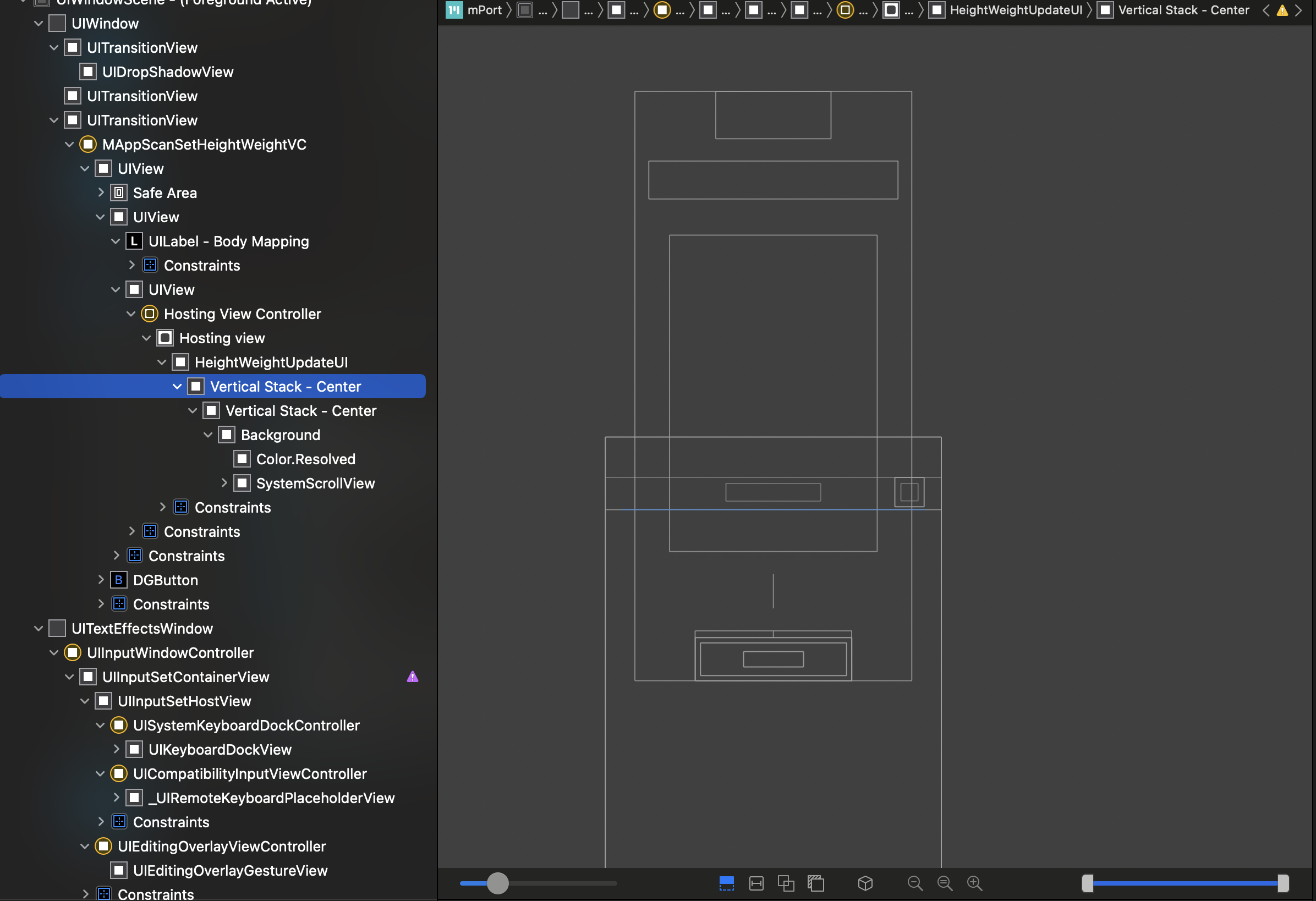Click the zoom out magnifier icon
1316x901 pixels.
[x=914, y=883]
